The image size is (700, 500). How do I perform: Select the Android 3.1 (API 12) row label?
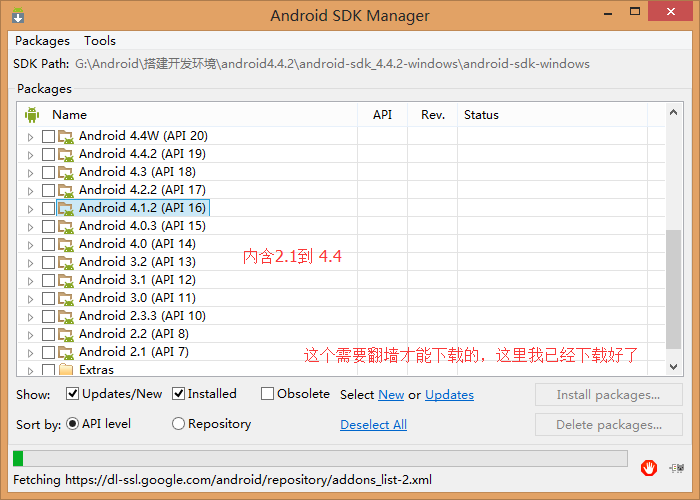[x=137, y=280]
